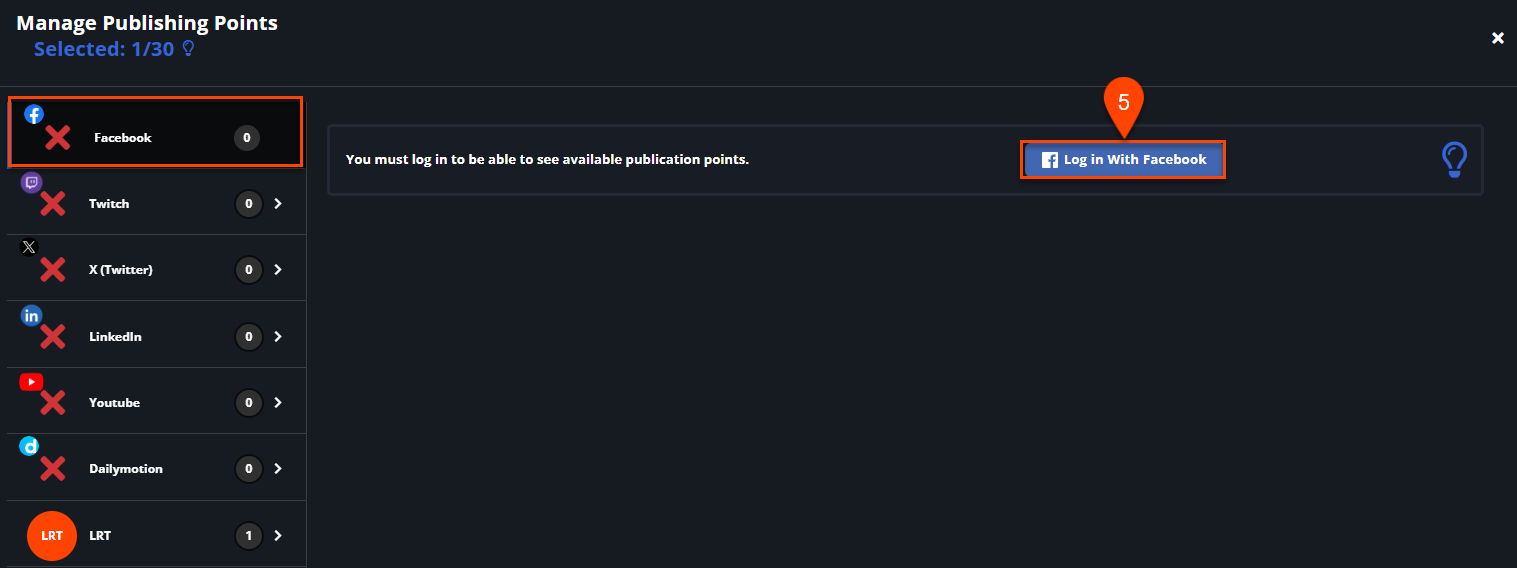Screen dimensions: 1517x568
Task: Open the Dailymotion platform entry
Action: tap(156, 468)
